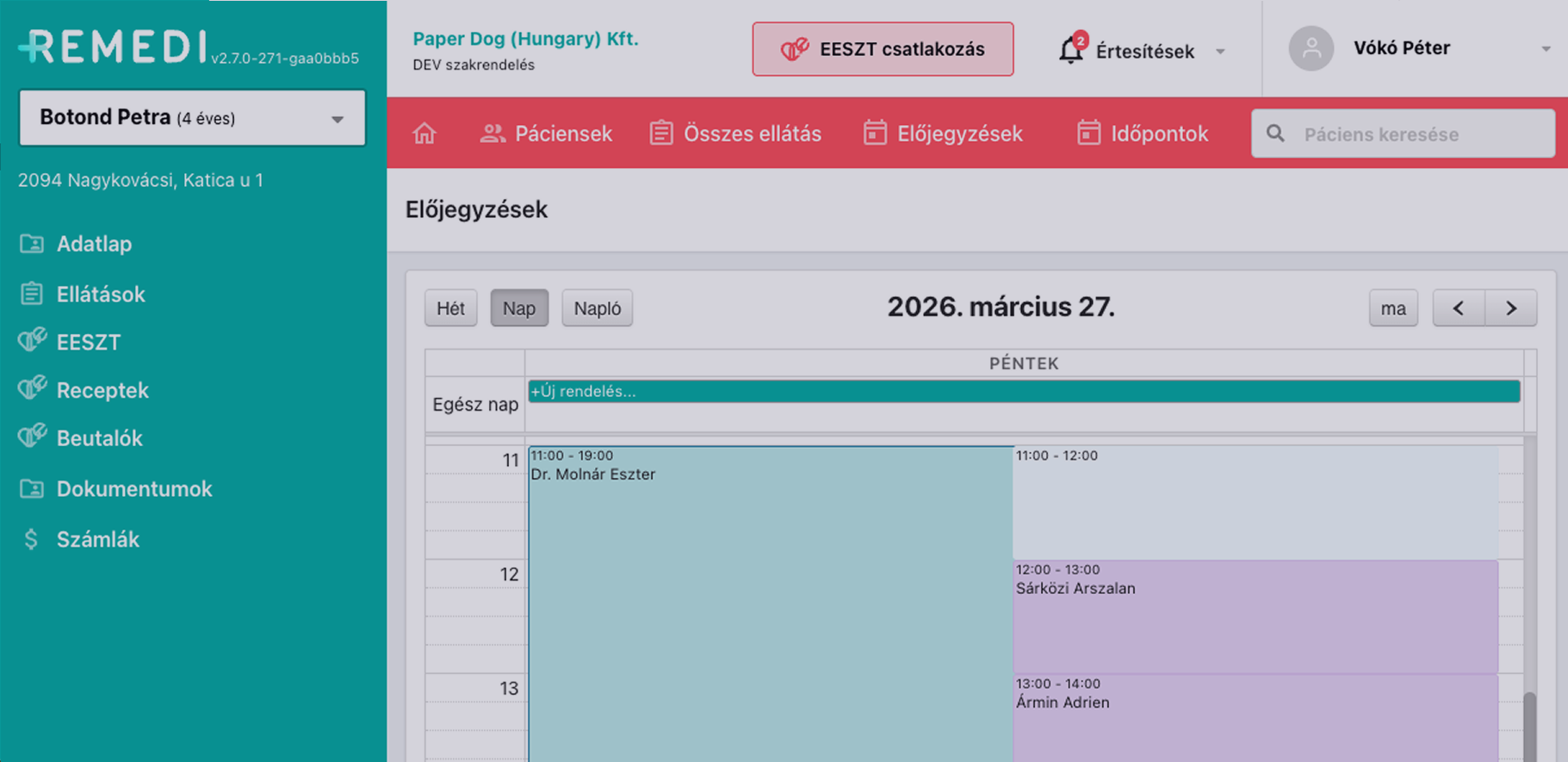Open Receptek in the sidebar
The height and width of the screenshot is (762, 1568).
[x=102, y=390]
